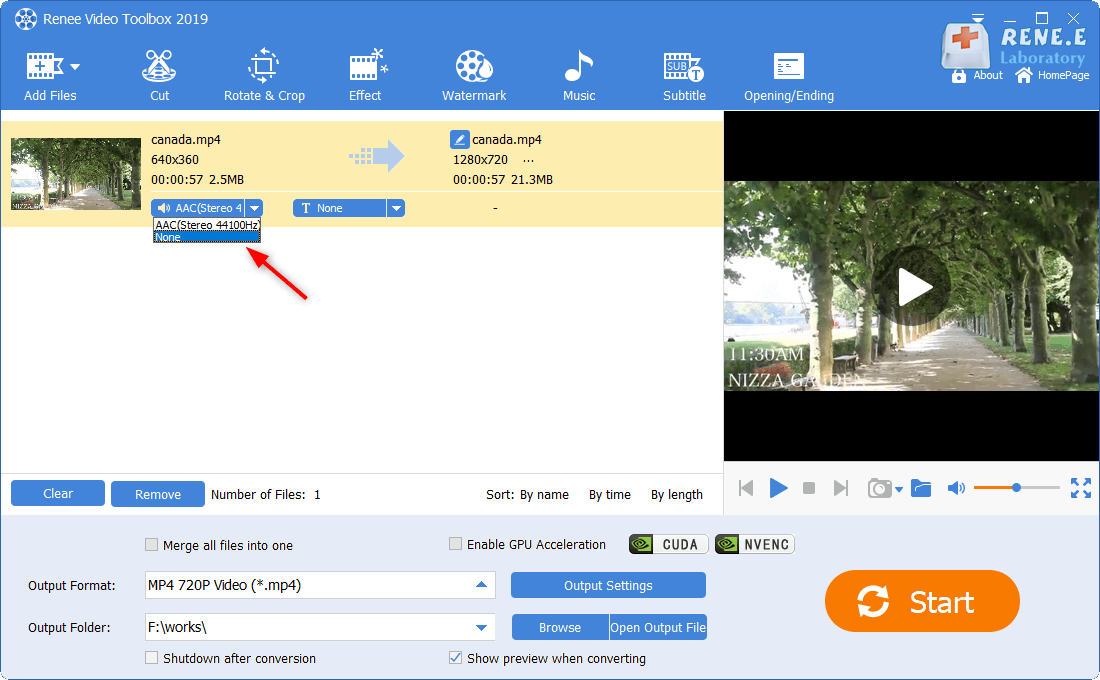The height and width of the screenshot is (680, 1100).
Task: Uncheck Show preview when converting
Action: click(x=455, y=658)
